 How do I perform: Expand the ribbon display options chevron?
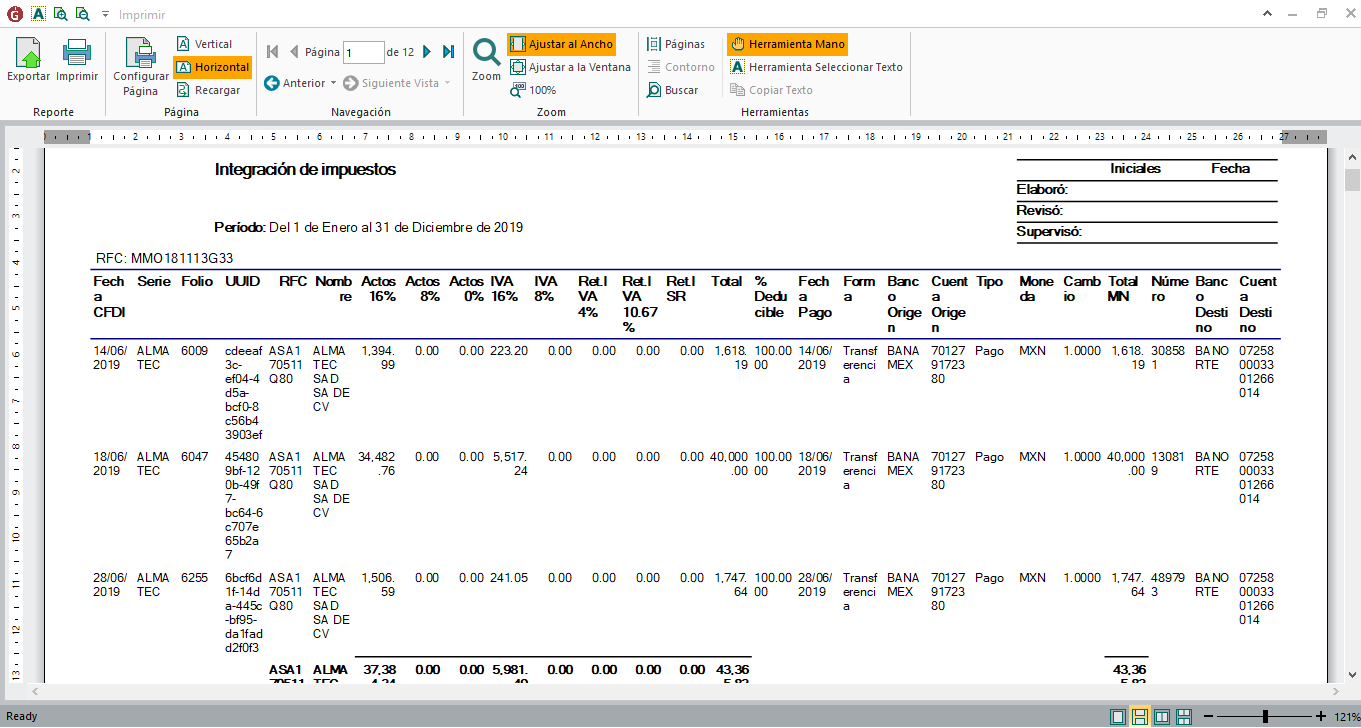tap(1266, 14)
